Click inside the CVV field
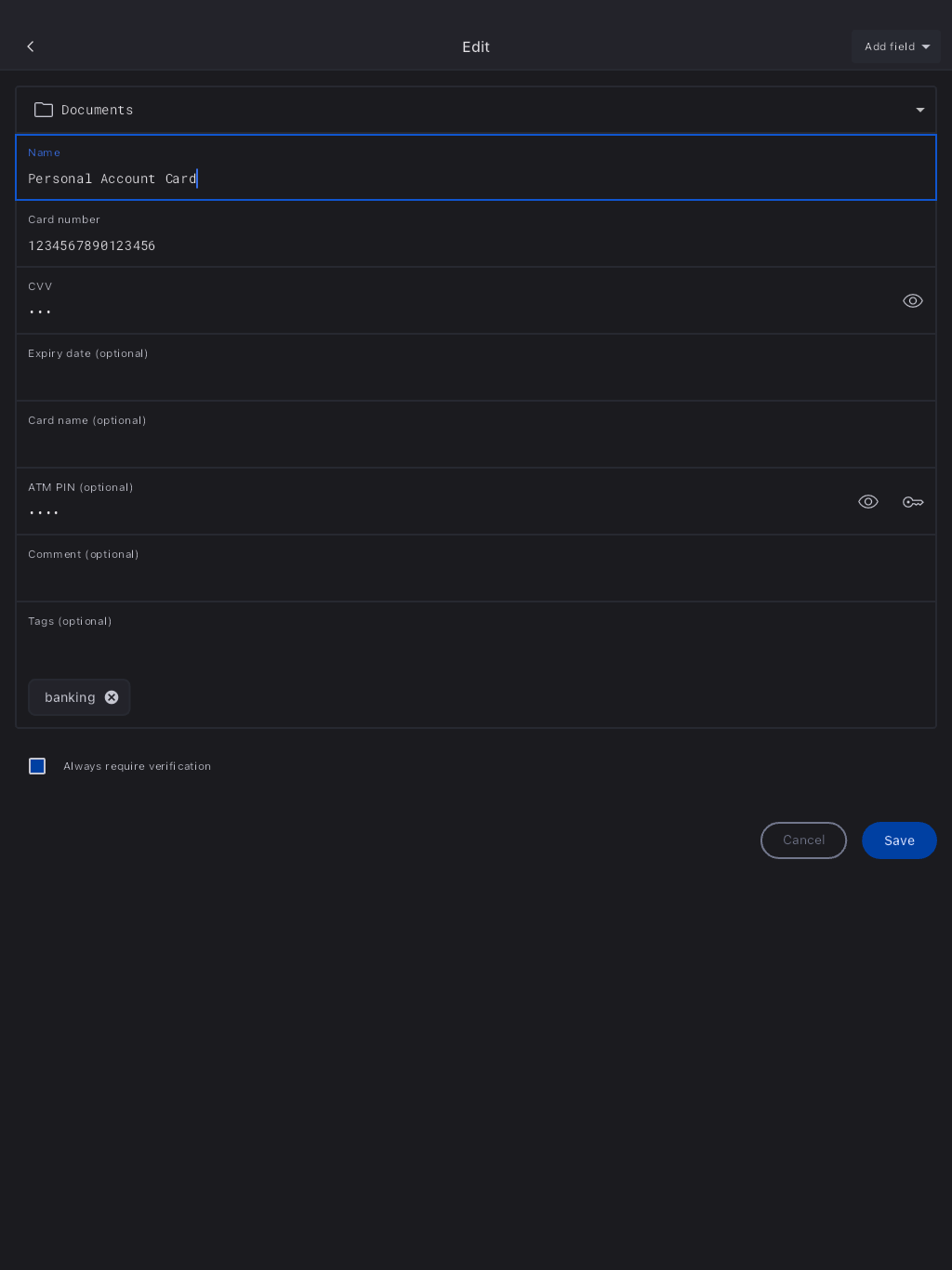 [446, 311]
